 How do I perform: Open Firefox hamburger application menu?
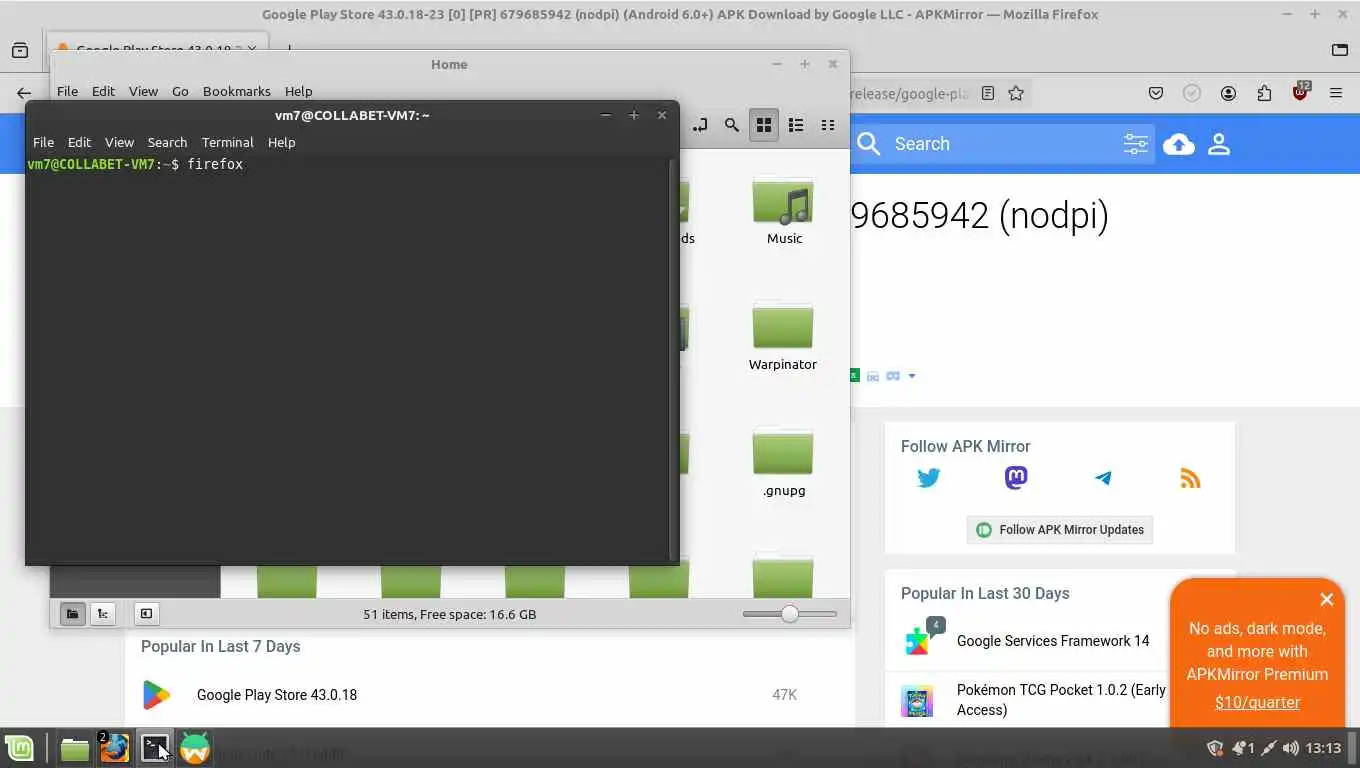(x=1336, y=93)
